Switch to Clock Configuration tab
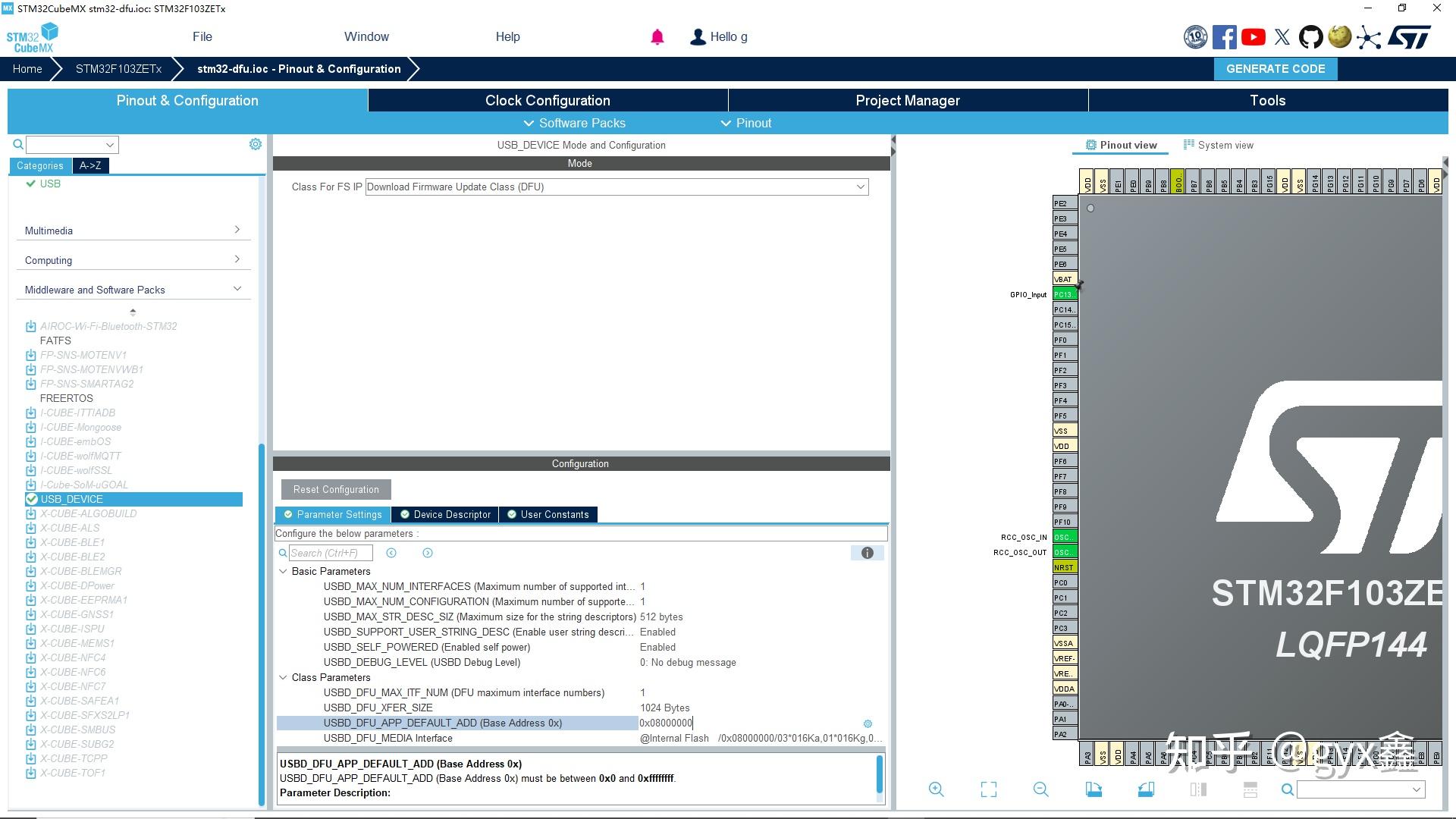The height and width of the screenshot is (819, 1456). point(548,100)
